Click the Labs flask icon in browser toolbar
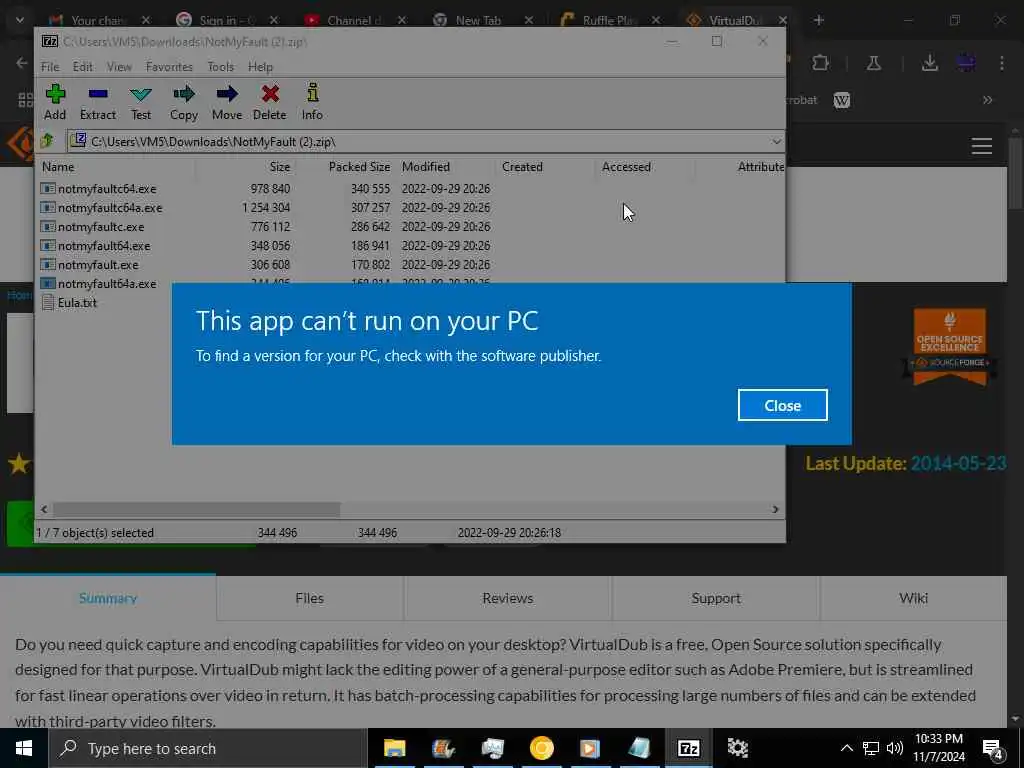The height and width of the screenshot is (768, 1024). pos(873,63)
